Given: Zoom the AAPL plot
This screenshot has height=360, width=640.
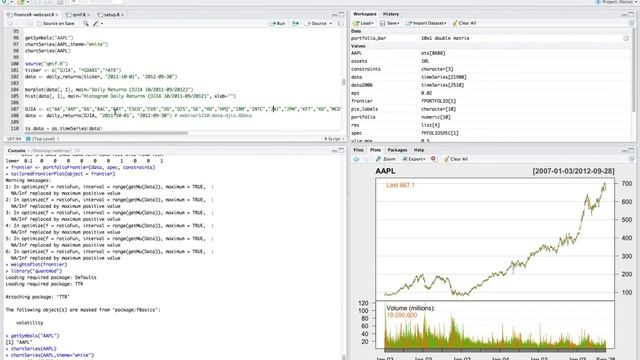Looking at the screenshot, I should click(x=386, y=159).
